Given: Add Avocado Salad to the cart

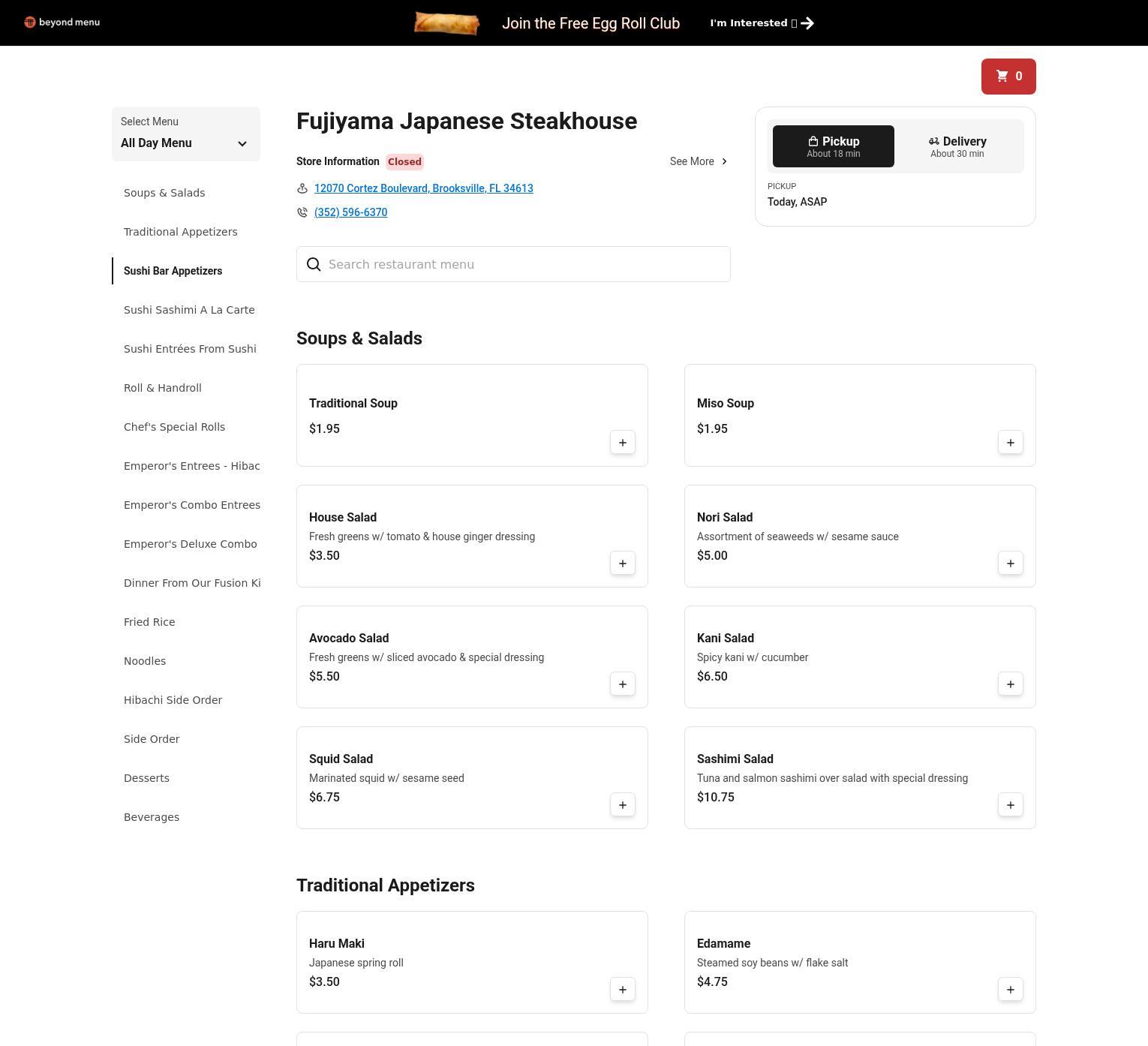Looking at the screenshot, I should (x=623, y=684).
